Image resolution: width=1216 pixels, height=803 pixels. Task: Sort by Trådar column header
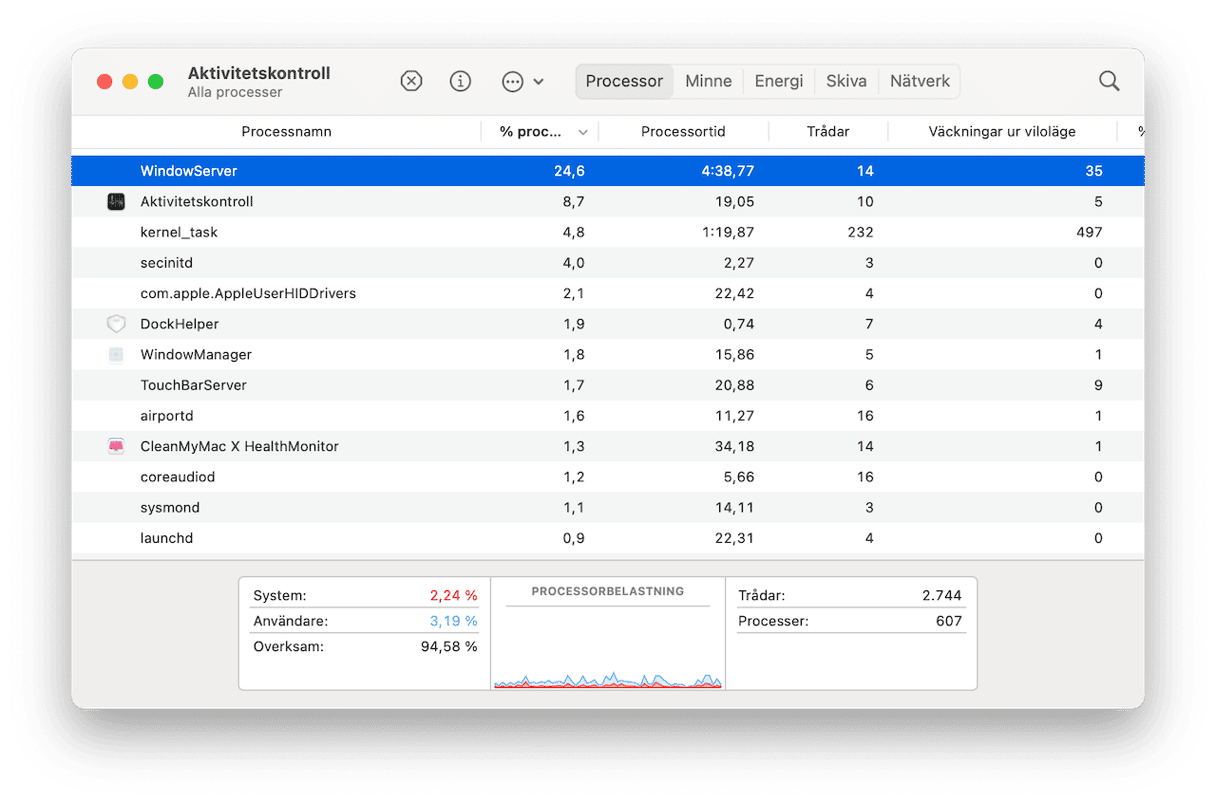pos(827,132)
